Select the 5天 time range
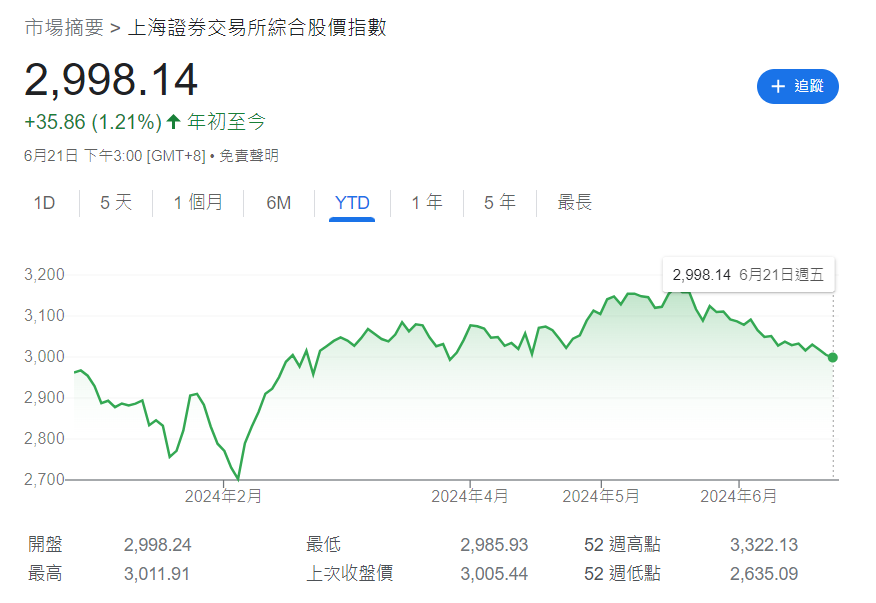Image resolution: width=876 pixels, height=603 pixels. (x=114, y=202)
